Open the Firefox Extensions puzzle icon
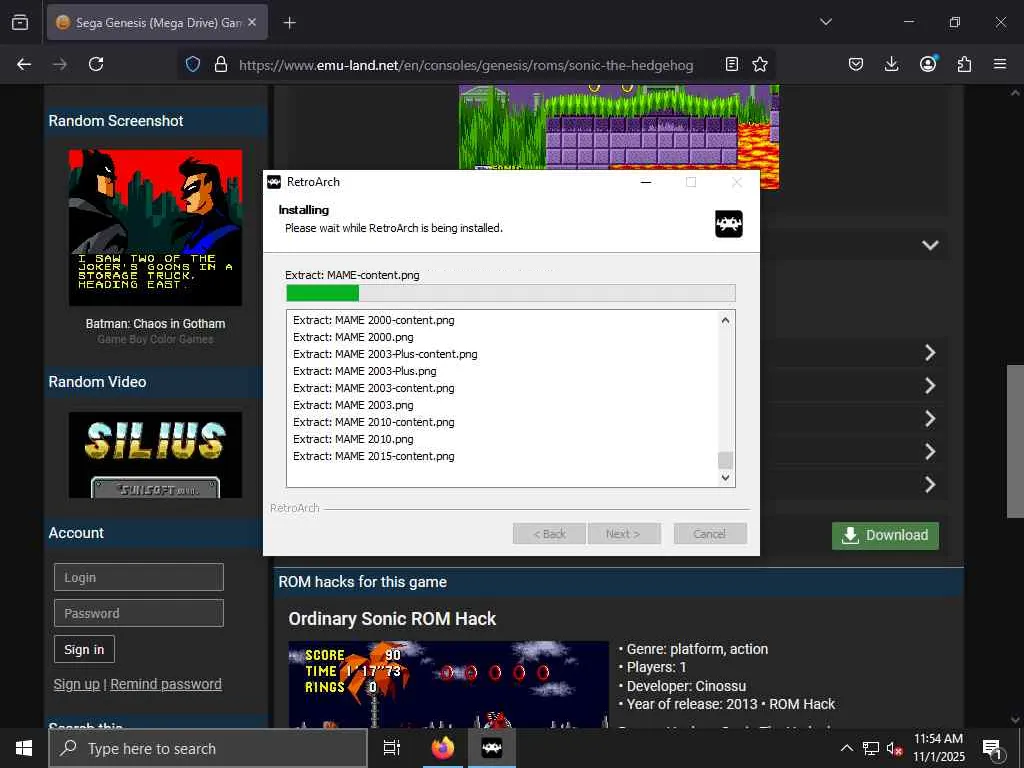 click(x=964, y=64)
